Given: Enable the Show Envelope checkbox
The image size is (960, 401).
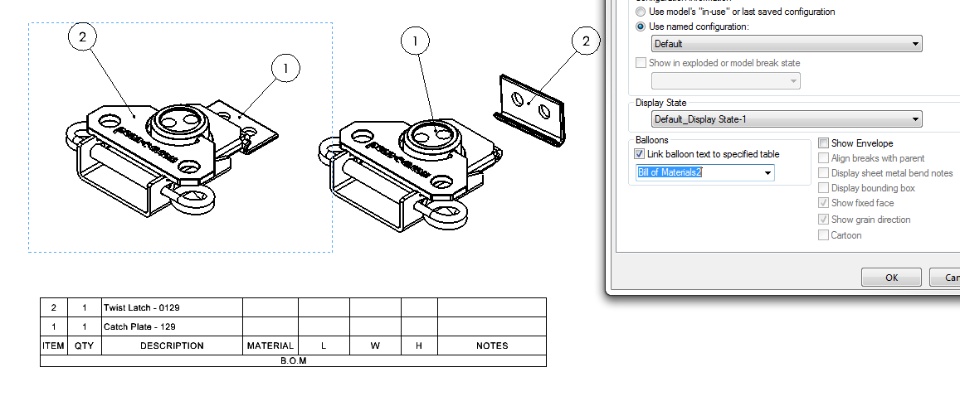Looking at the screenshot, I should coord(823,143).
